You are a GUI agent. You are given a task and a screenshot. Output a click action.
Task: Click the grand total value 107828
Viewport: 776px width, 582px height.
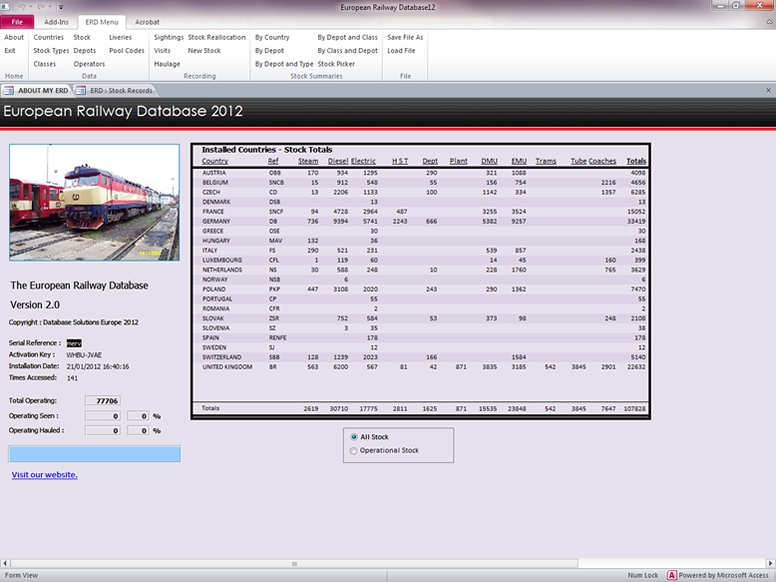(x=634, y=408)
